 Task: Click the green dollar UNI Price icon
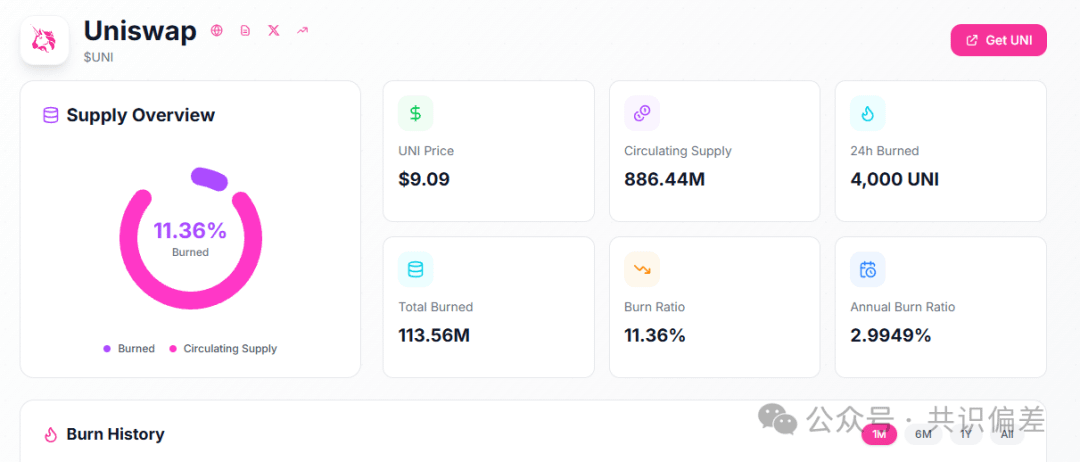click(x=416, y=113)
